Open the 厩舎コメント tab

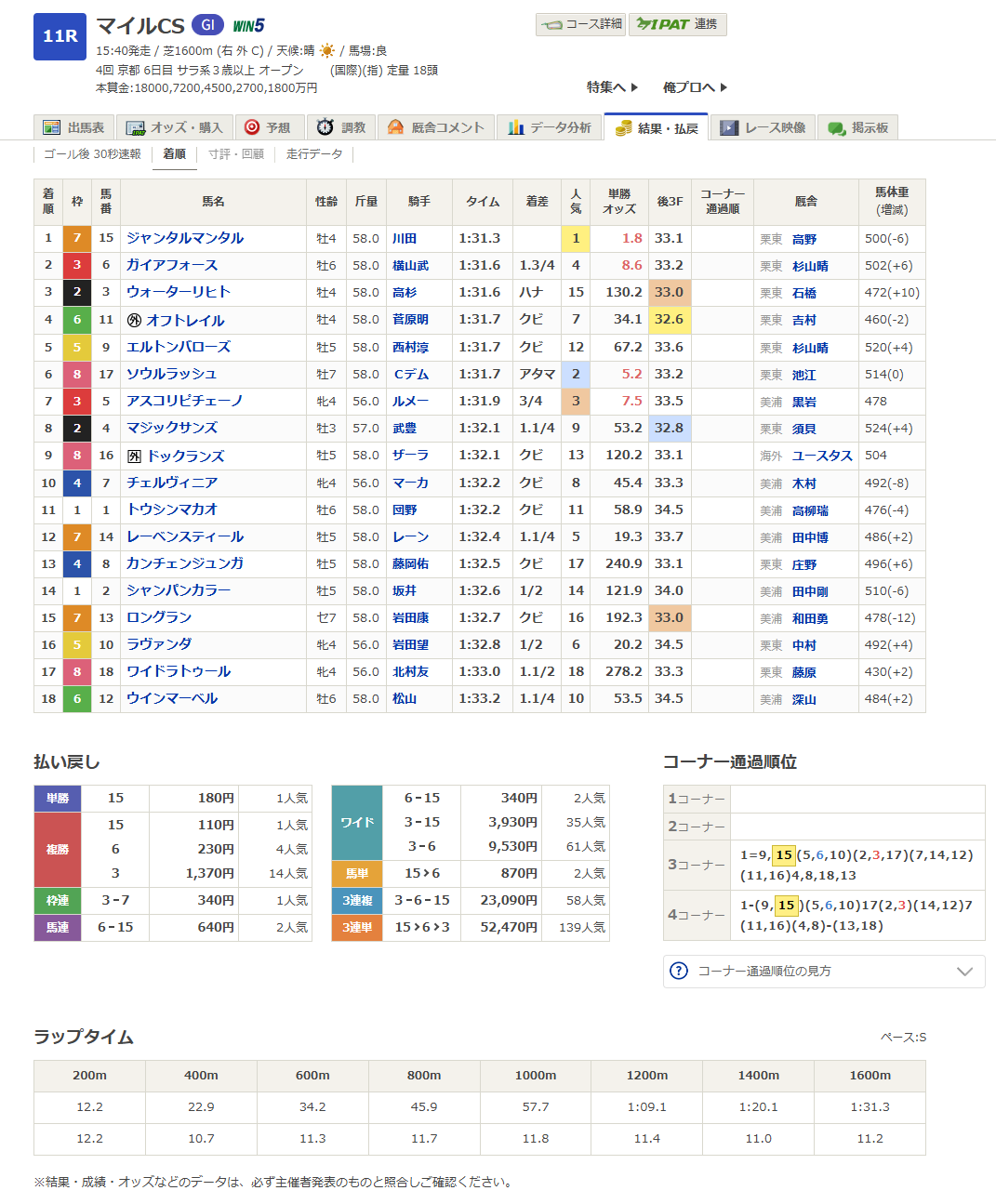click(435, 127)
